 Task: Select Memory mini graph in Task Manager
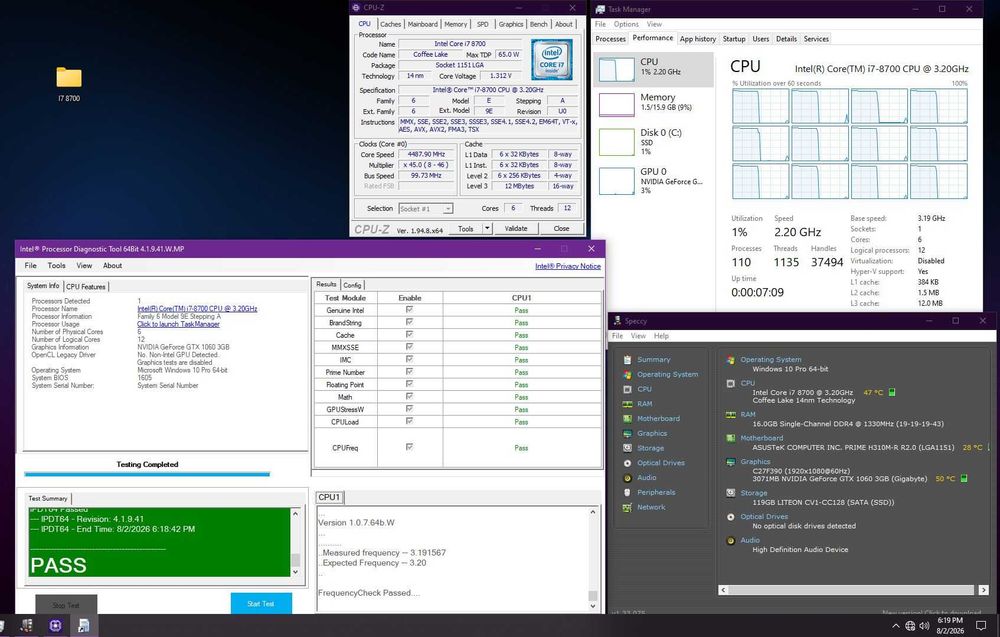[617, 105]
